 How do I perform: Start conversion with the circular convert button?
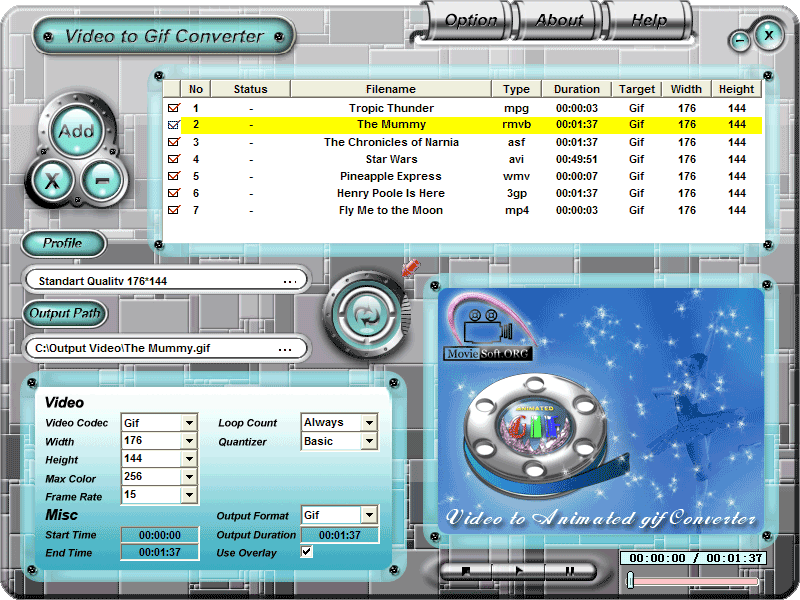367,315
